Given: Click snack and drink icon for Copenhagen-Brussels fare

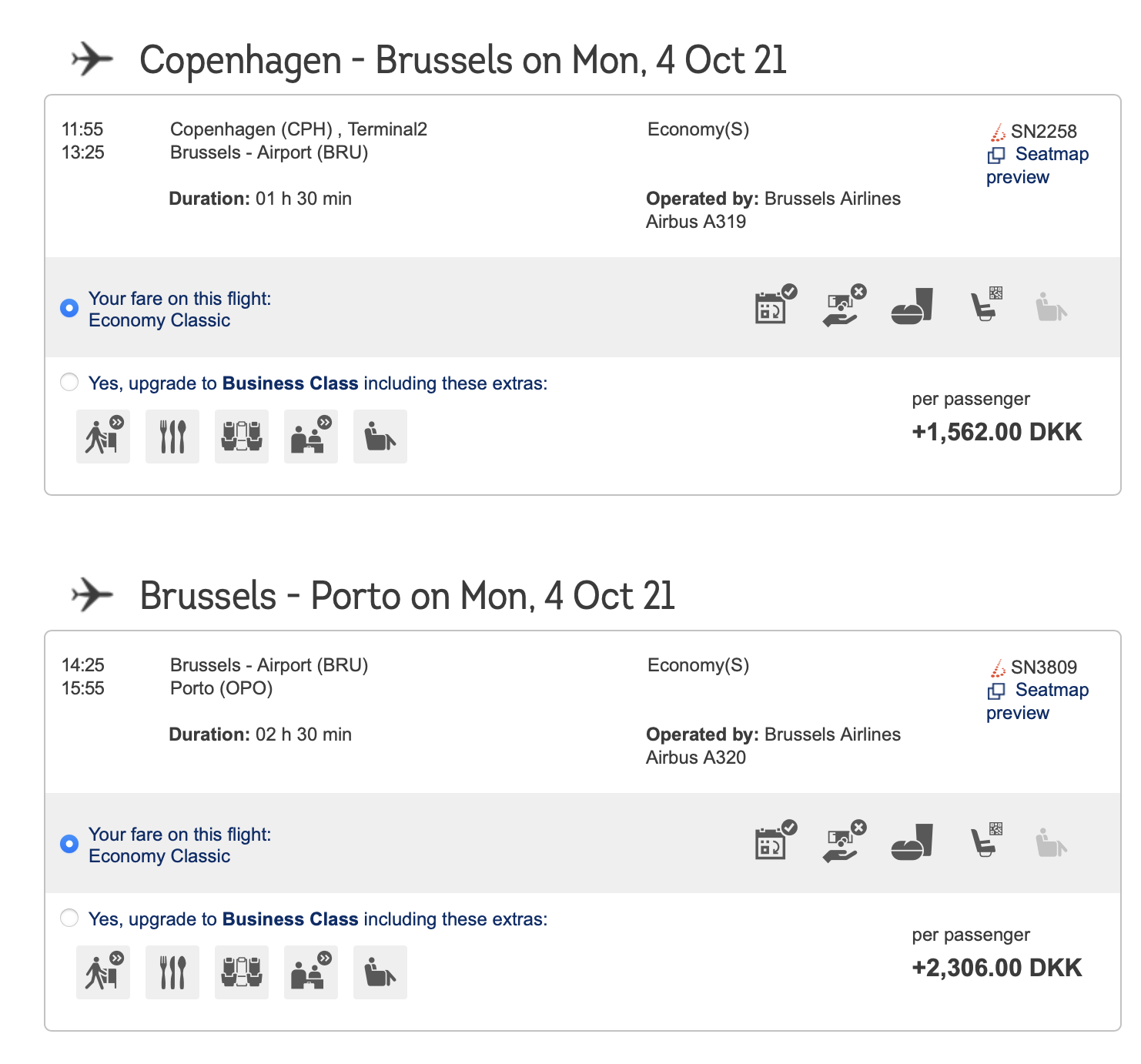Looking at the screenshot, I should click(x=912, y=306).
